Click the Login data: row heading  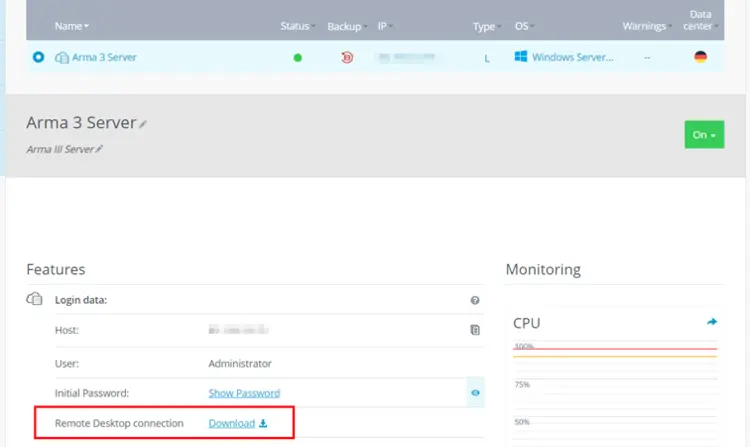pyautogui.click(x=81, y=300)
